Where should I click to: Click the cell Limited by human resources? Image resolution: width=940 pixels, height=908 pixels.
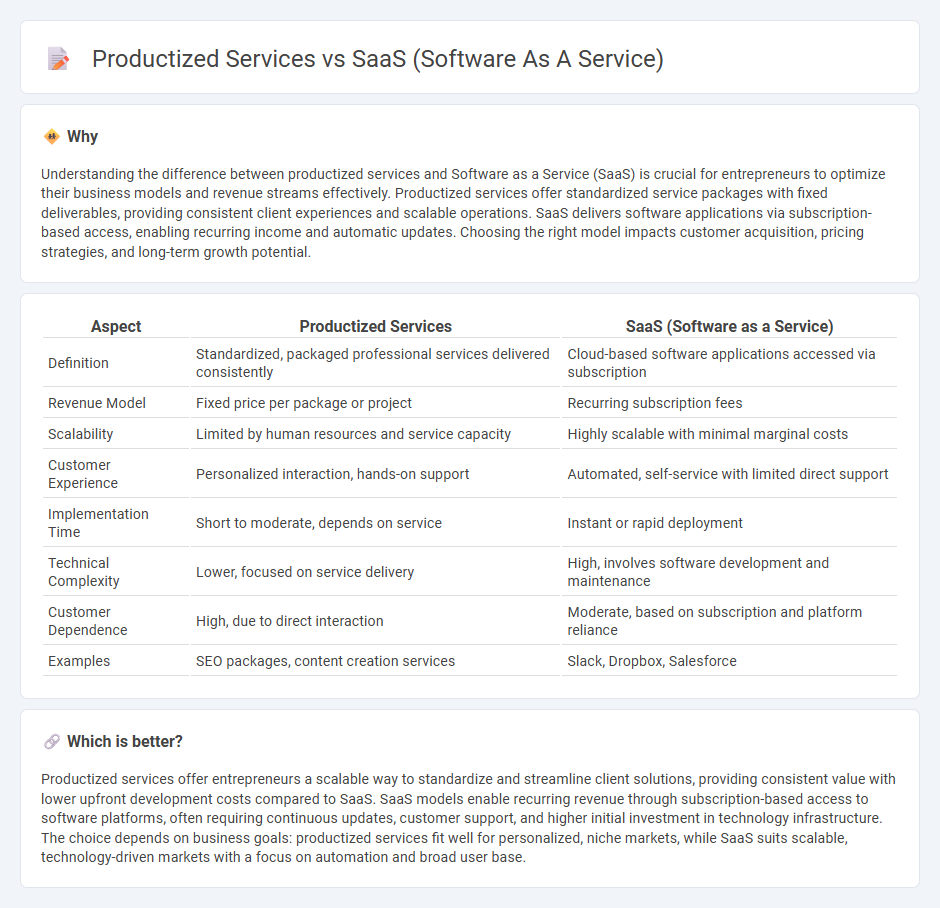tap(353, 435)
